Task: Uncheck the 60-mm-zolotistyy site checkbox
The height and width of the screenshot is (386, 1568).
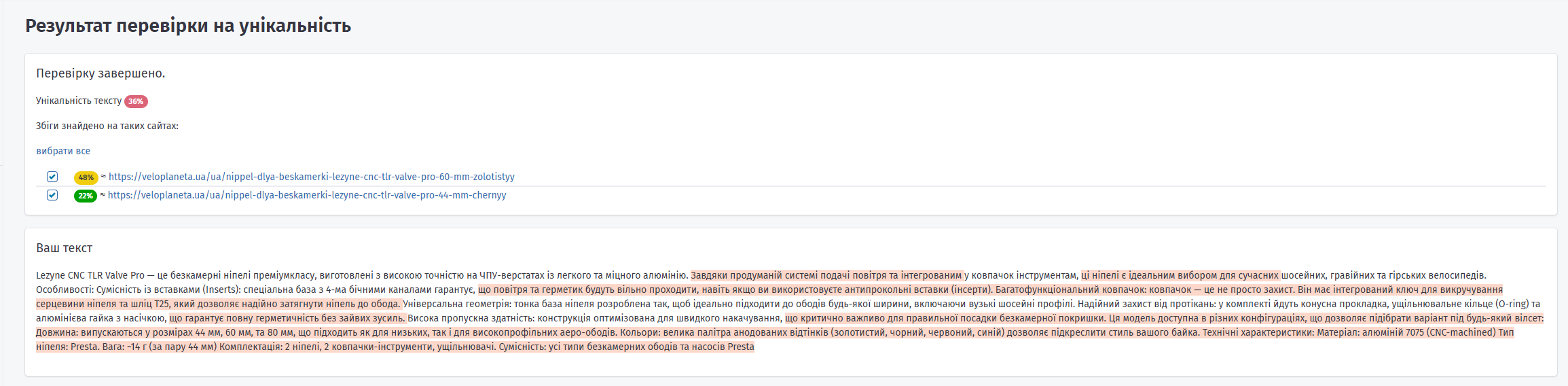Action: pyautogui.click(x=52, y=177)
